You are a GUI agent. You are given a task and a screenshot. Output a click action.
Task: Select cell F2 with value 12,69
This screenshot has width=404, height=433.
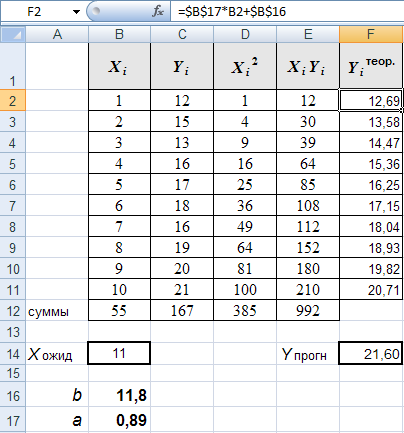point(371,100)
